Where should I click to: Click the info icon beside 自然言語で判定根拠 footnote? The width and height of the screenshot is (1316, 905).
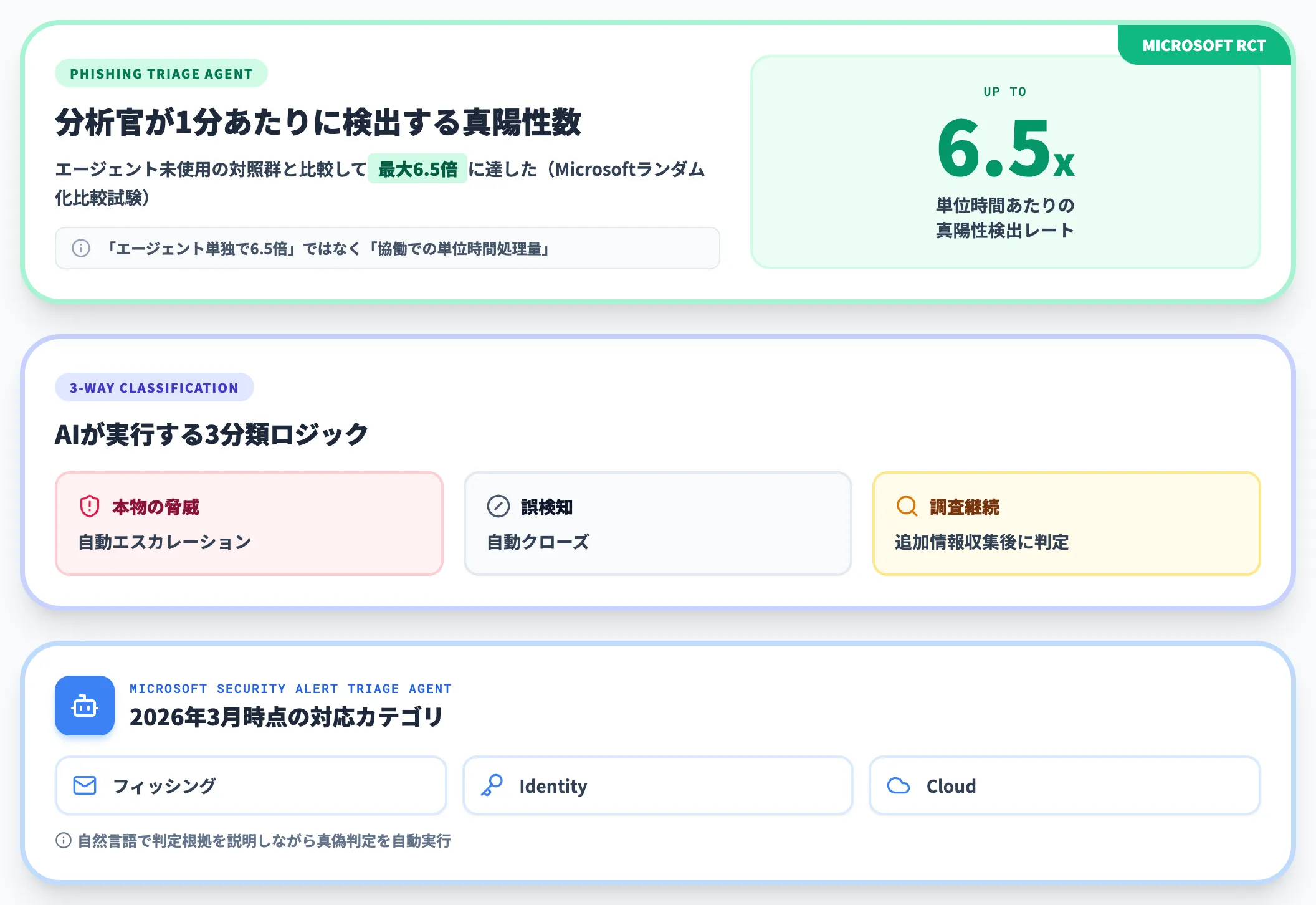[64, 840]
